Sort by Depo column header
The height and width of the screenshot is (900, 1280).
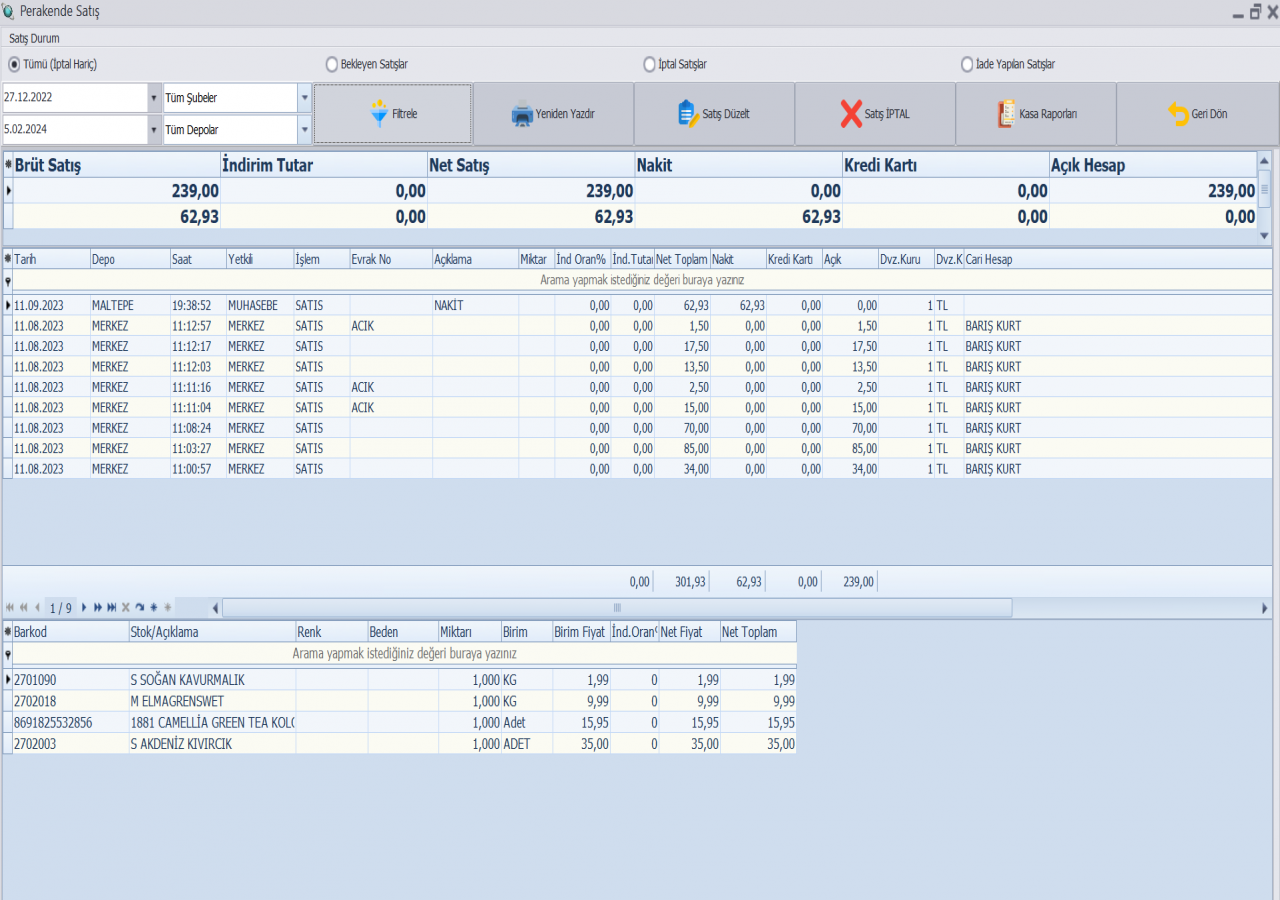coord(130,259)
